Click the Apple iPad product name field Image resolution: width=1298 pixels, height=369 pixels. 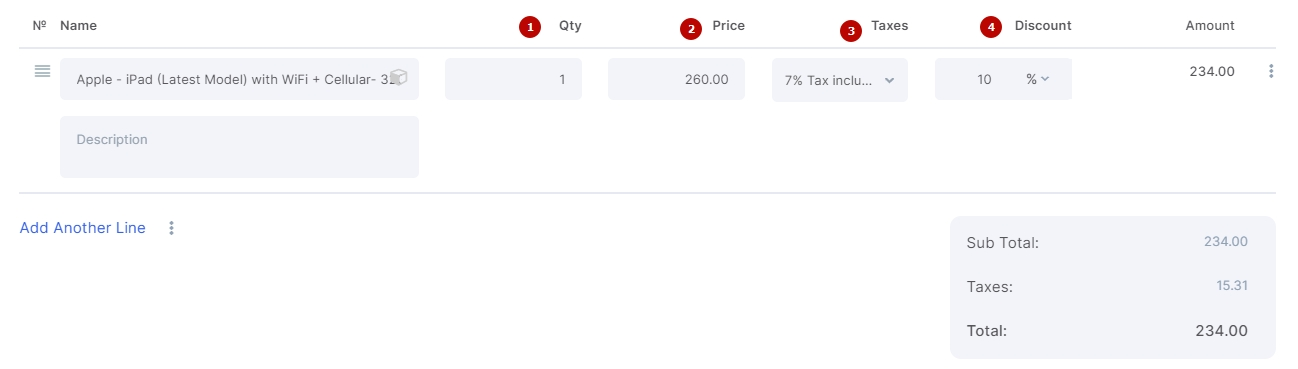(x=239, y=79)
